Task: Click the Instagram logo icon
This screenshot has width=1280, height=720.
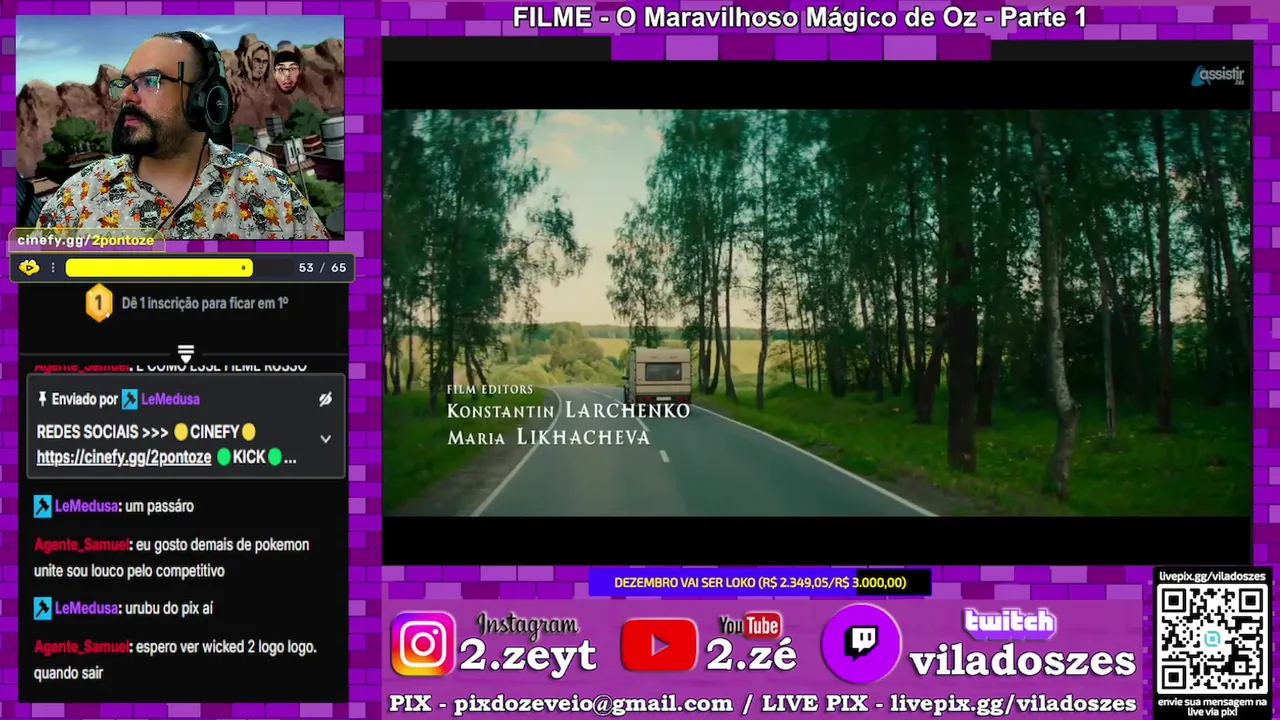Action: point(422,643)
